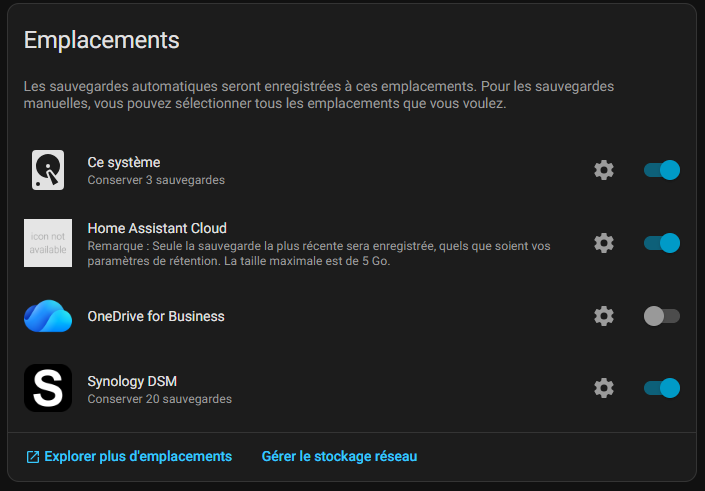Image resolution: width=705 pixels, height=491 pixels.
Task: Select the OneDrive for Business label
Action: [156, 316]
